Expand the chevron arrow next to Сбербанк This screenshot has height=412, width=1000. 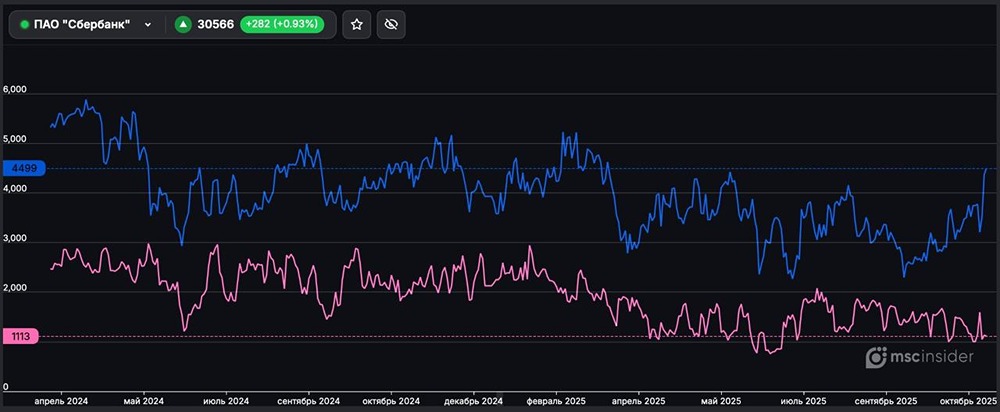click(148, 24)
